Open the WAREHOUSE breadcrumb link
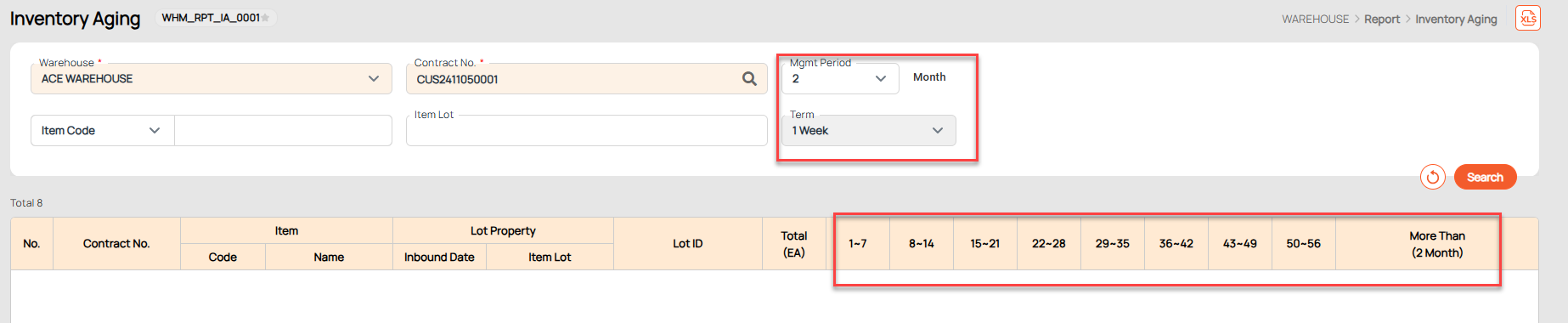 pyautogui.click(x=1315, y=19)
